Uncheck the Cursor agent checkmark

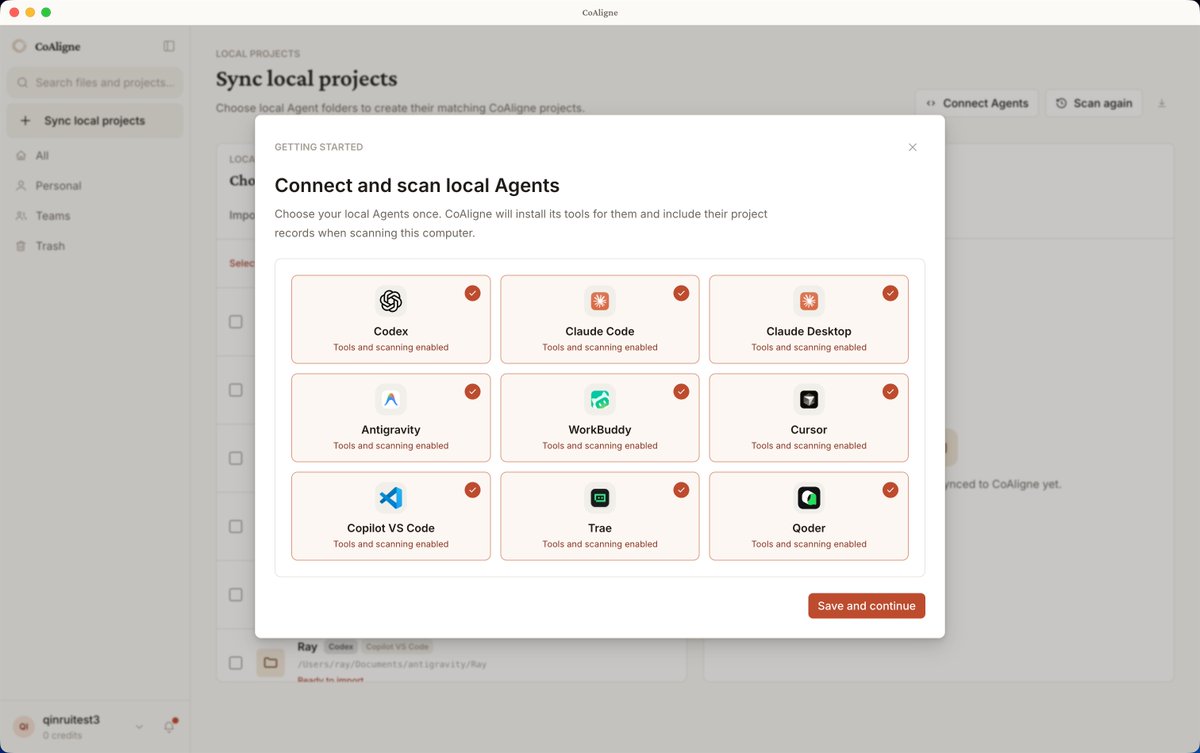pyautogui.click(x=890, y=391)
